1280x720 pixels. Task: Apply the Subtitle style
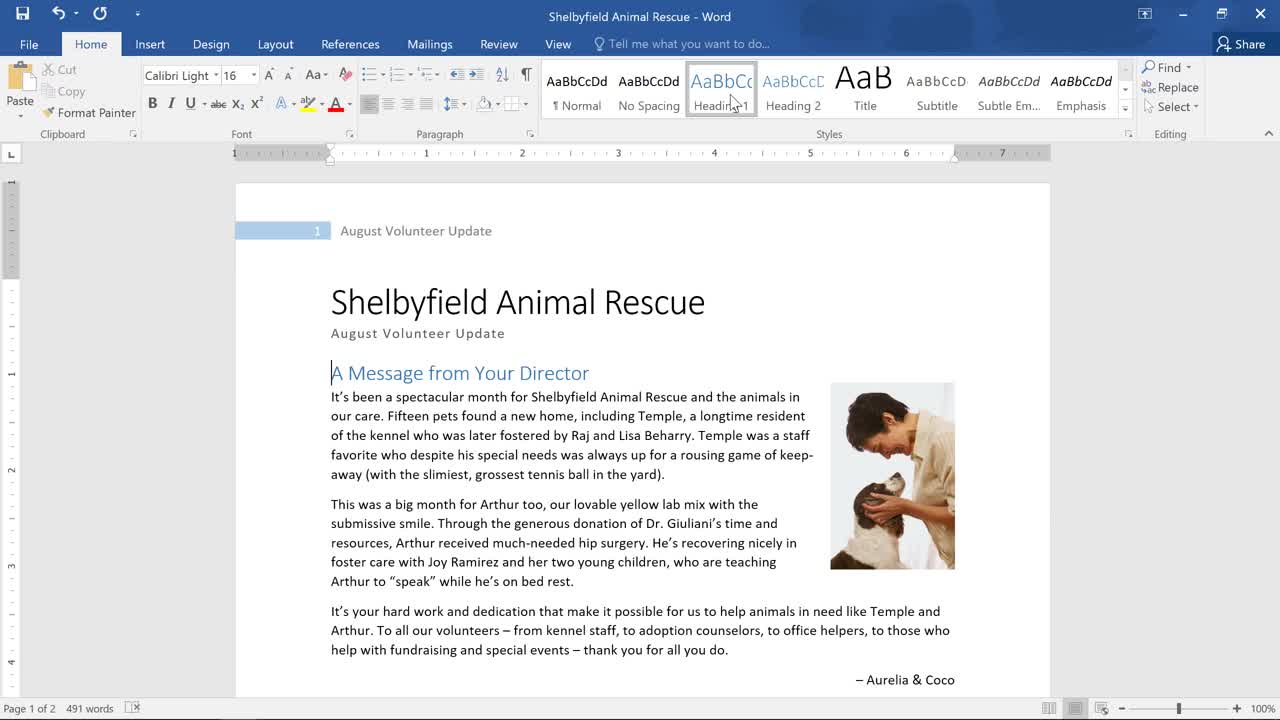tap(937, 90)
